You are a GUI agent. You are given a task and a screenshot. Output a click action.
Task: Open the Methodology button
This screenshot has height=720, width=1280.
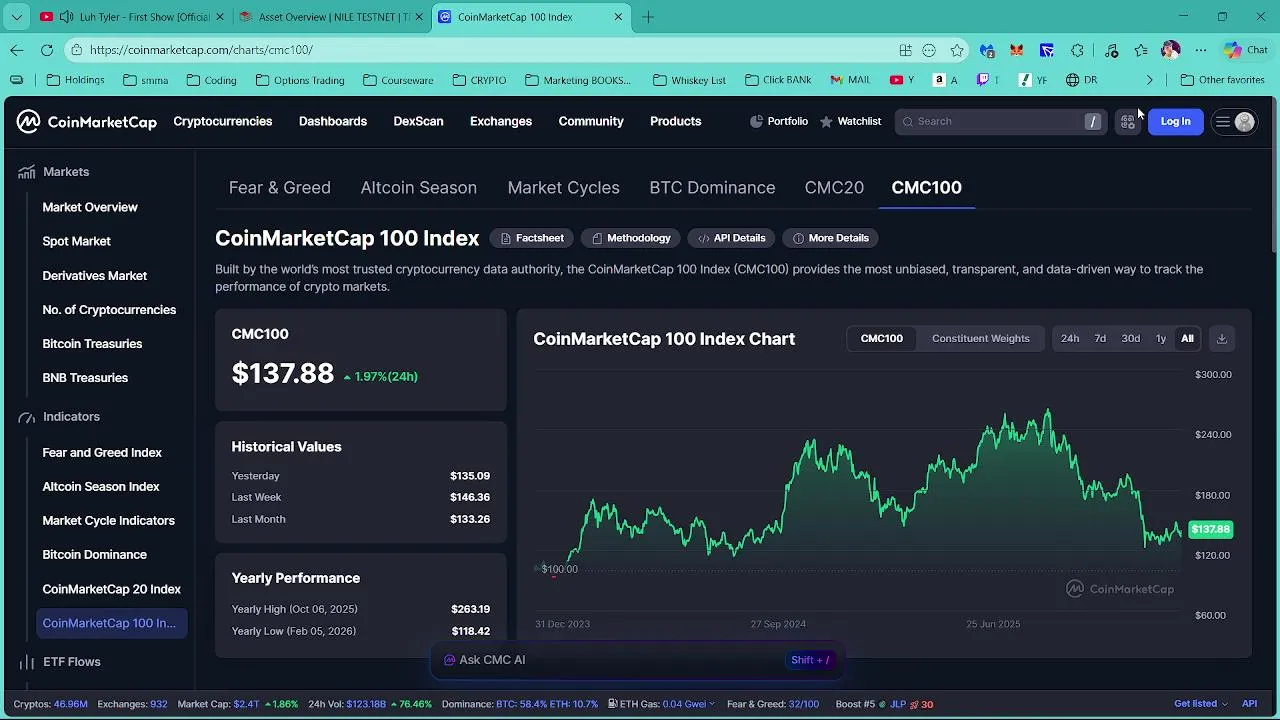[631, 238]
